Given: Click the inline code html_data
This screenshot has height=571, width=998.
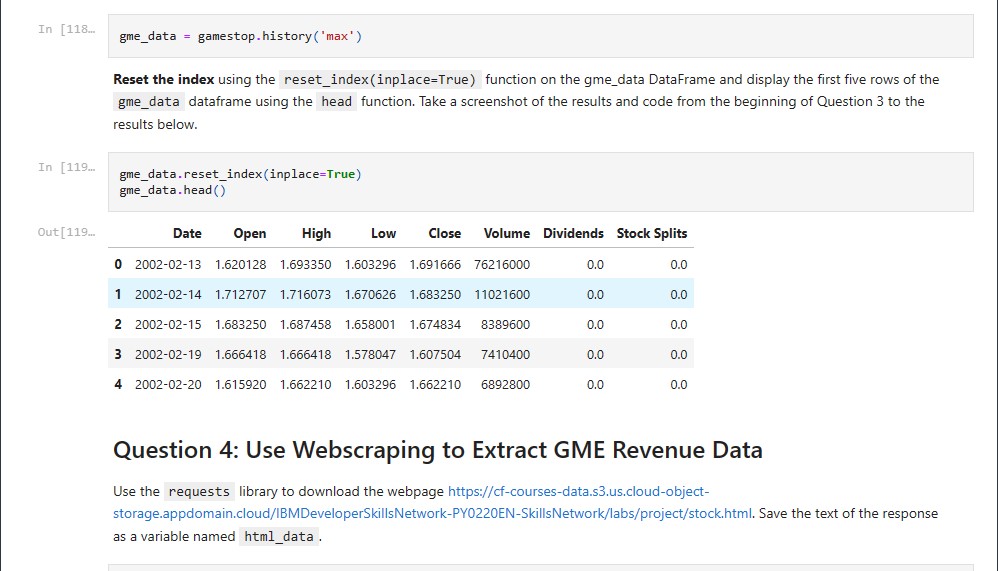Looking at the screenshot, I should [279, 537].
